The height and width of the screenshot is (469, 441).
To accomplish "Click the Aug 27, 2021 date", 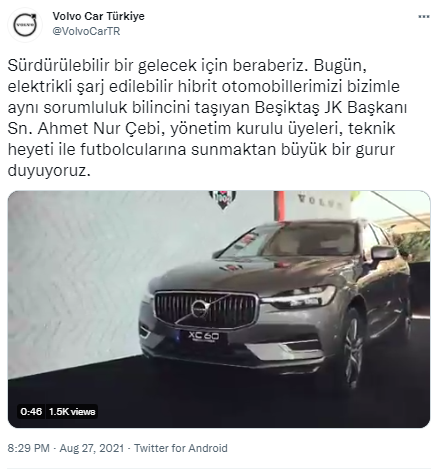I will [92, 448].
